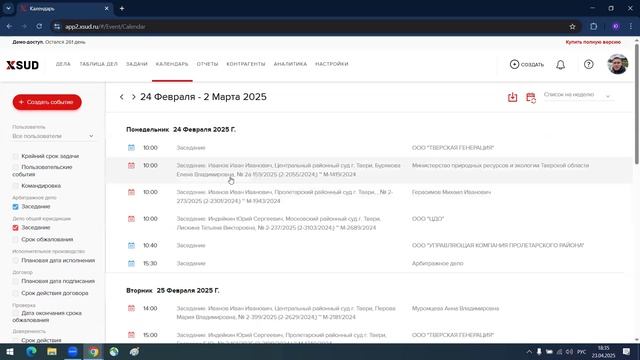The image size is (640, 360).
Task: Select the КАЛЕНДАРЬ tab
Action: 172,64
